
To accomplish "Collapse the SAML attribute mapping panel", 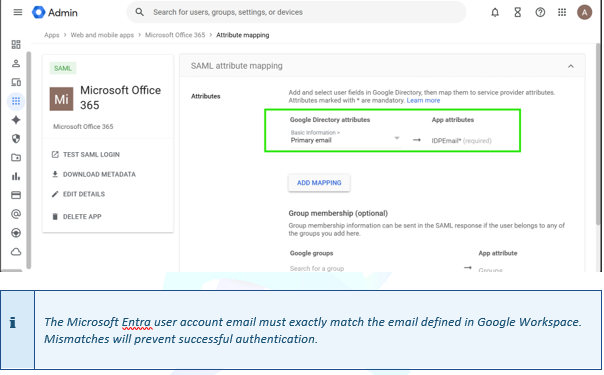I will [570, 66].
